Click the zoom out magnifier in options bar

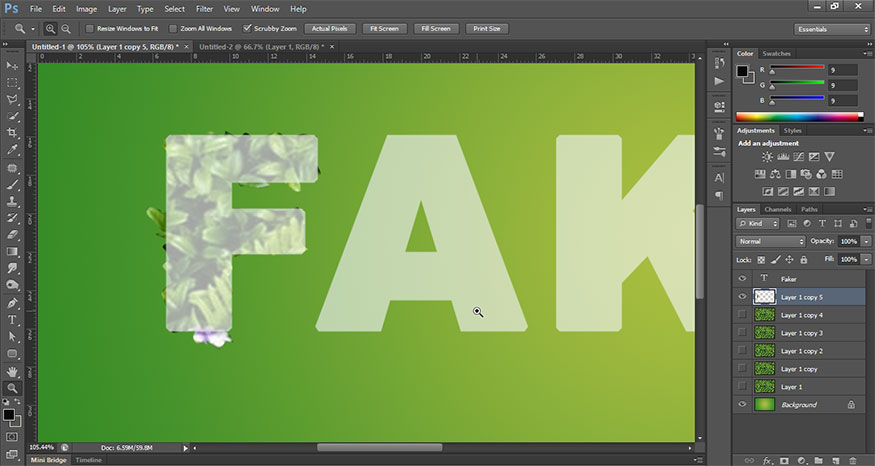(65, 29)
